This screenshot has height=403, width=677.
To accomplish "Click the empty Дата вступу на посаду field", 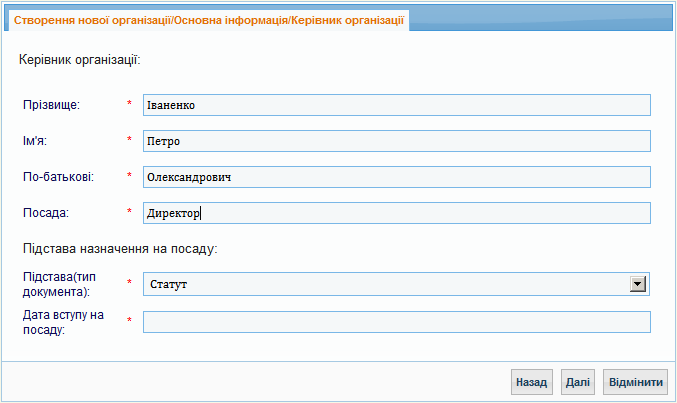I will 396,322.
